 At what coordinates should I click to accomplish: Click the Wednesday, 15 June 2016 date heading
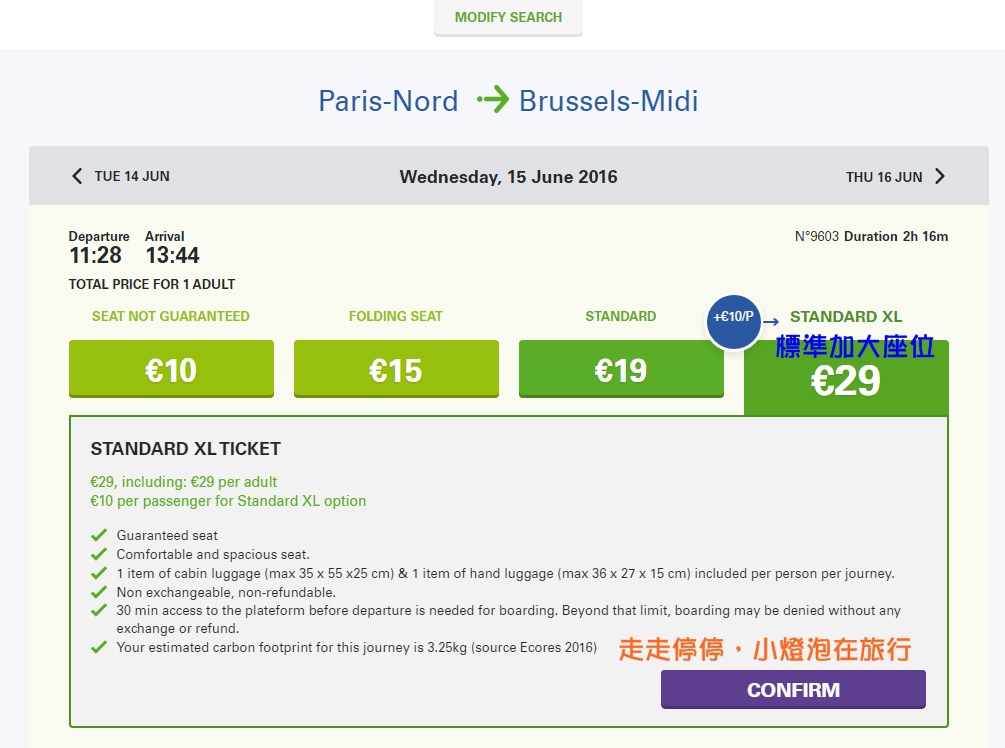click(508, 177)
